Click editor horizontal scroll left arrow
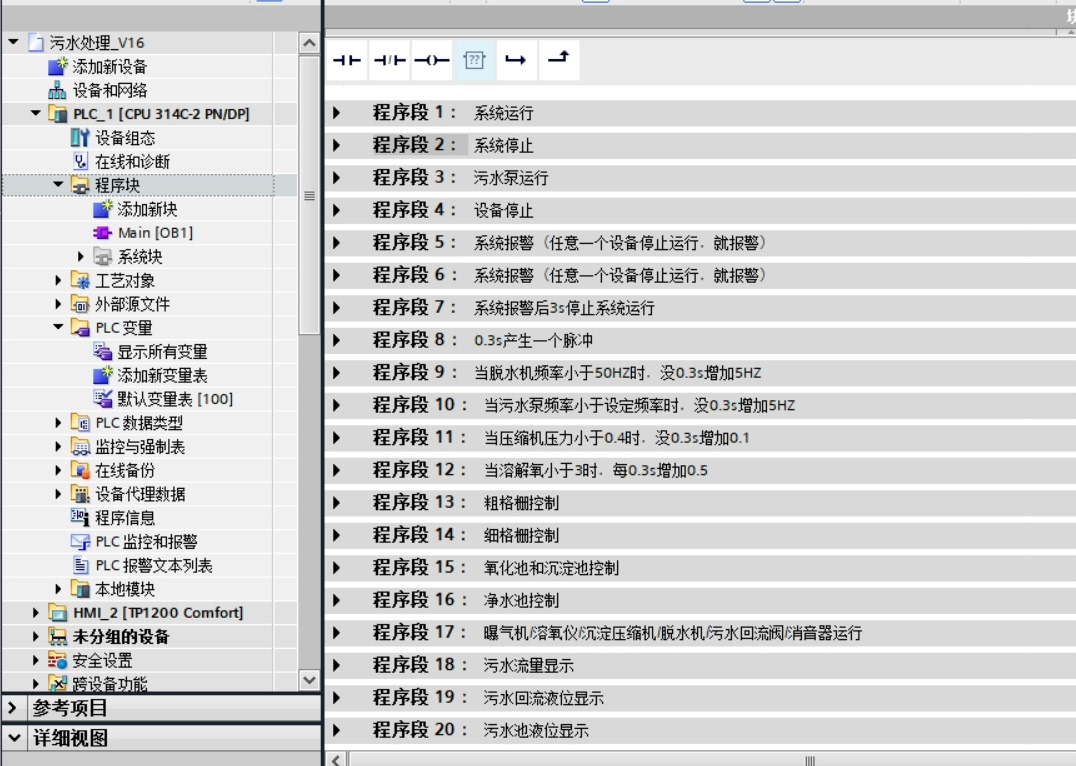1076x766 pixels. pyautogui.click(x=336, y=760)
